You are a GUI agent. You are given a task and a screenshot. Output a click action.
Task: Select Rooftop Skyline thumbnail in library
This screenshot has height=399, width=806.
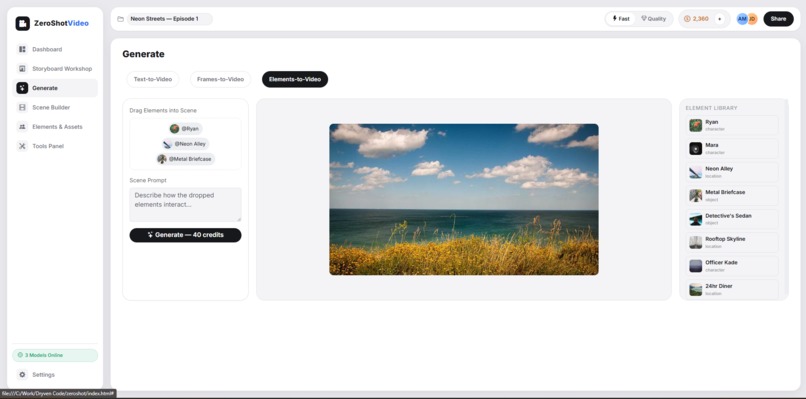click(695, 243)
